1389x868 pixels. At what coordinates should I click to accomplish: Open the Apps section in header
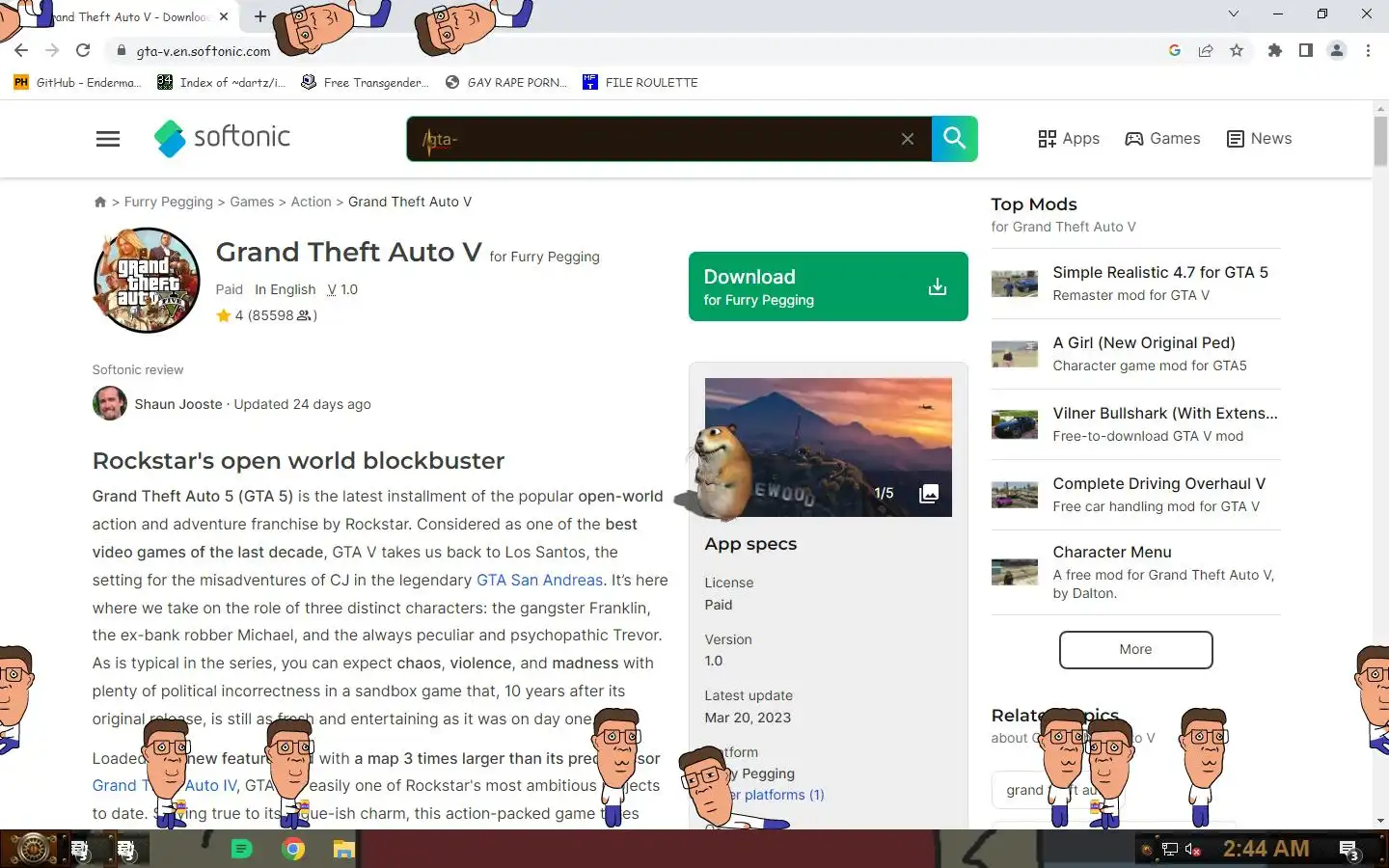(1069, 139)
